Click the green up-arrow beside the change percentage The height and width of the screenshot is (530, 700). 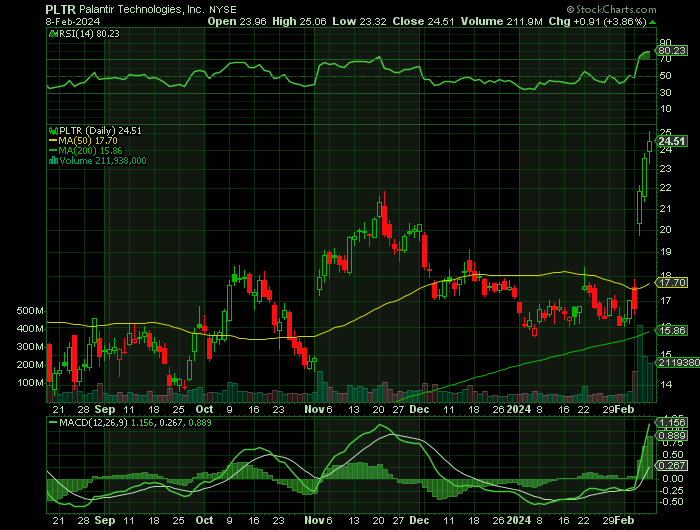[652, 22]
